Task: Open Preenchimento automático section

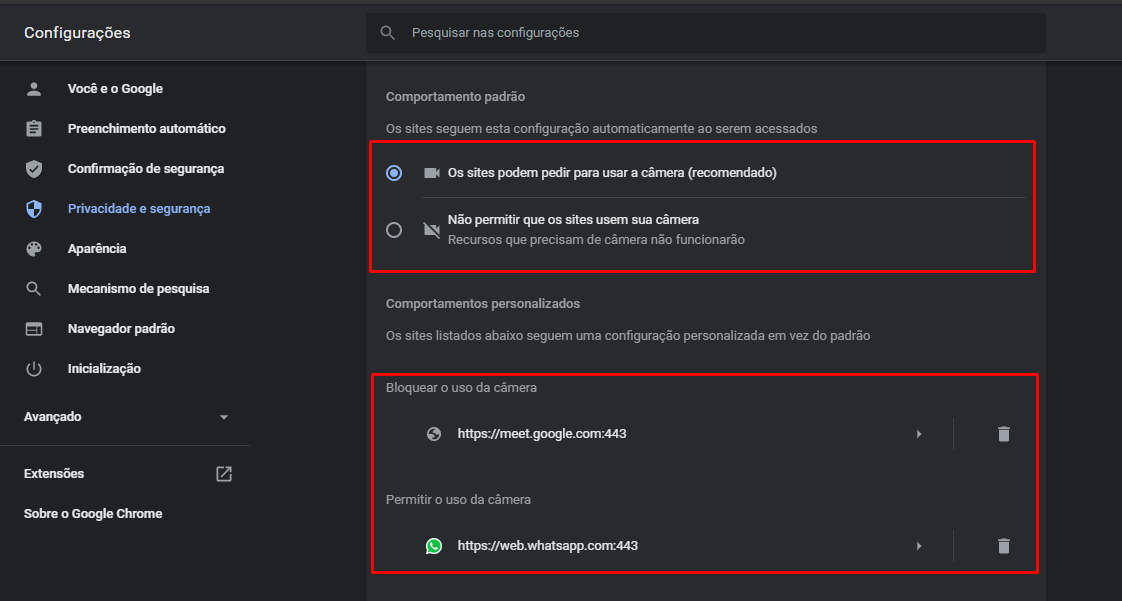Action: (146, 129)
